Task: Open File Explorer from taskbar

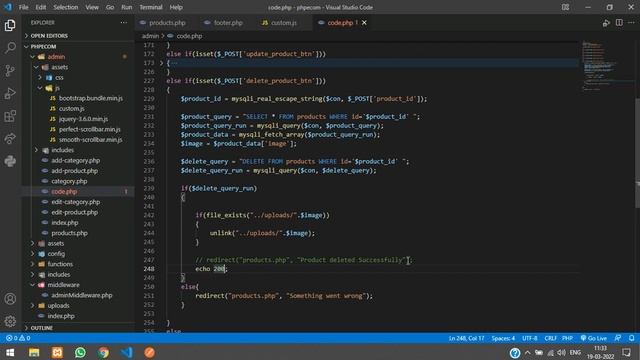Action: 34,352
